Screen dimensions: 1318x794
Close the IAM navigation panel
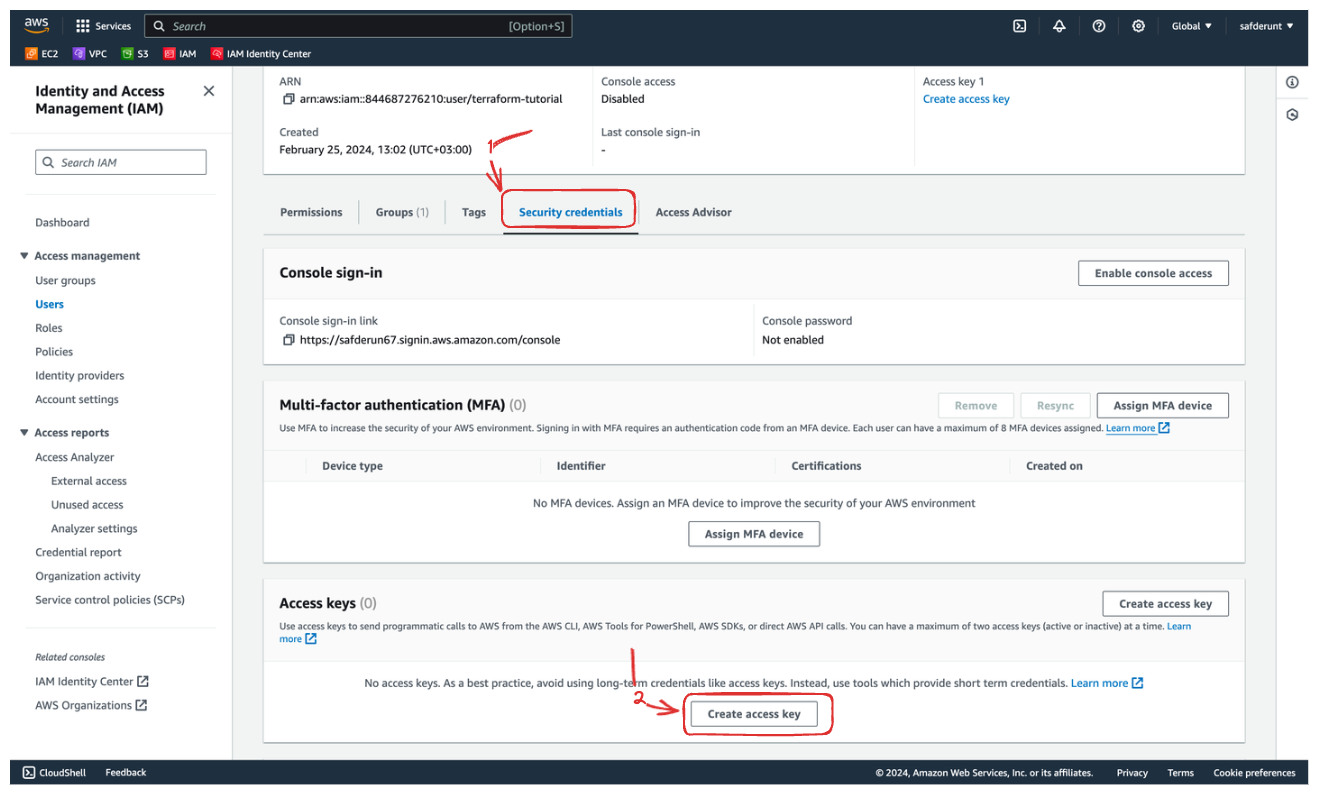click(208, 91)
